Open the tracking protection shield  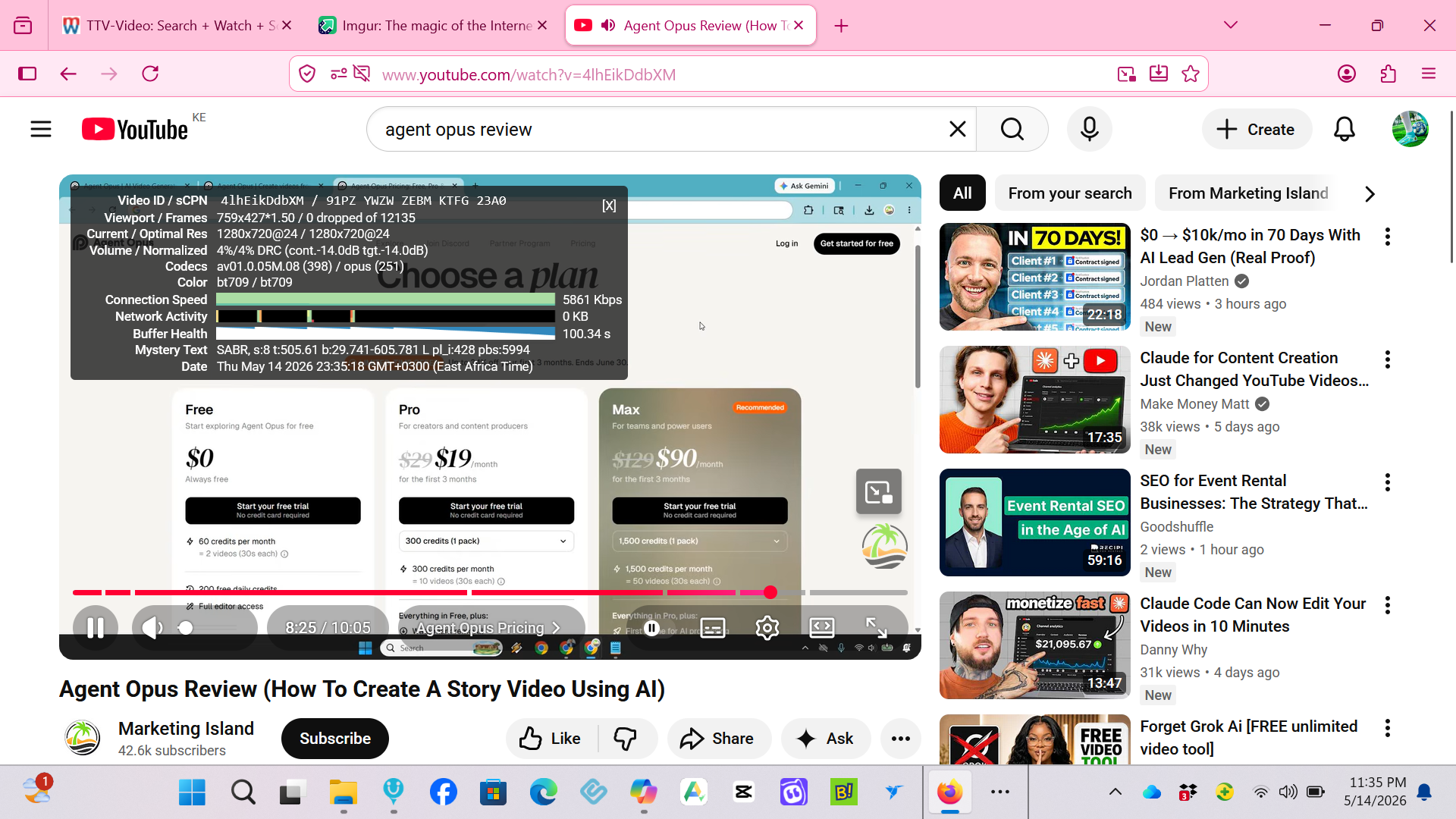(307, 74)
